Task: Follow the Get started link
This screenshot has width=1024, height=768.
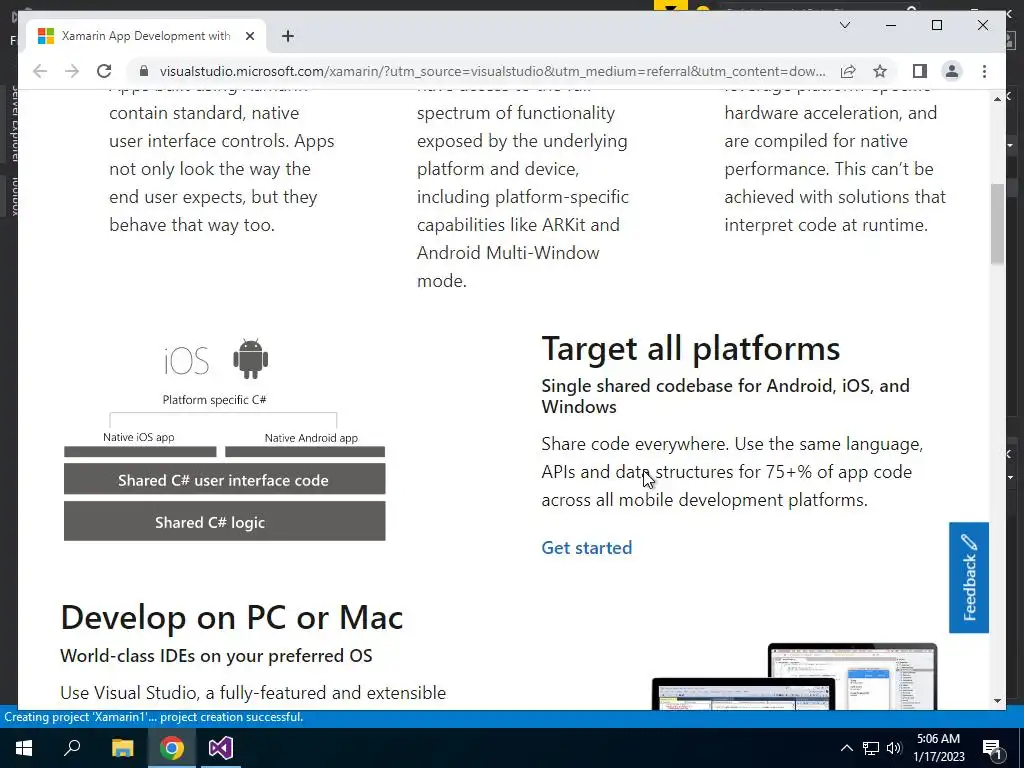Action: (x=586, y=547)
